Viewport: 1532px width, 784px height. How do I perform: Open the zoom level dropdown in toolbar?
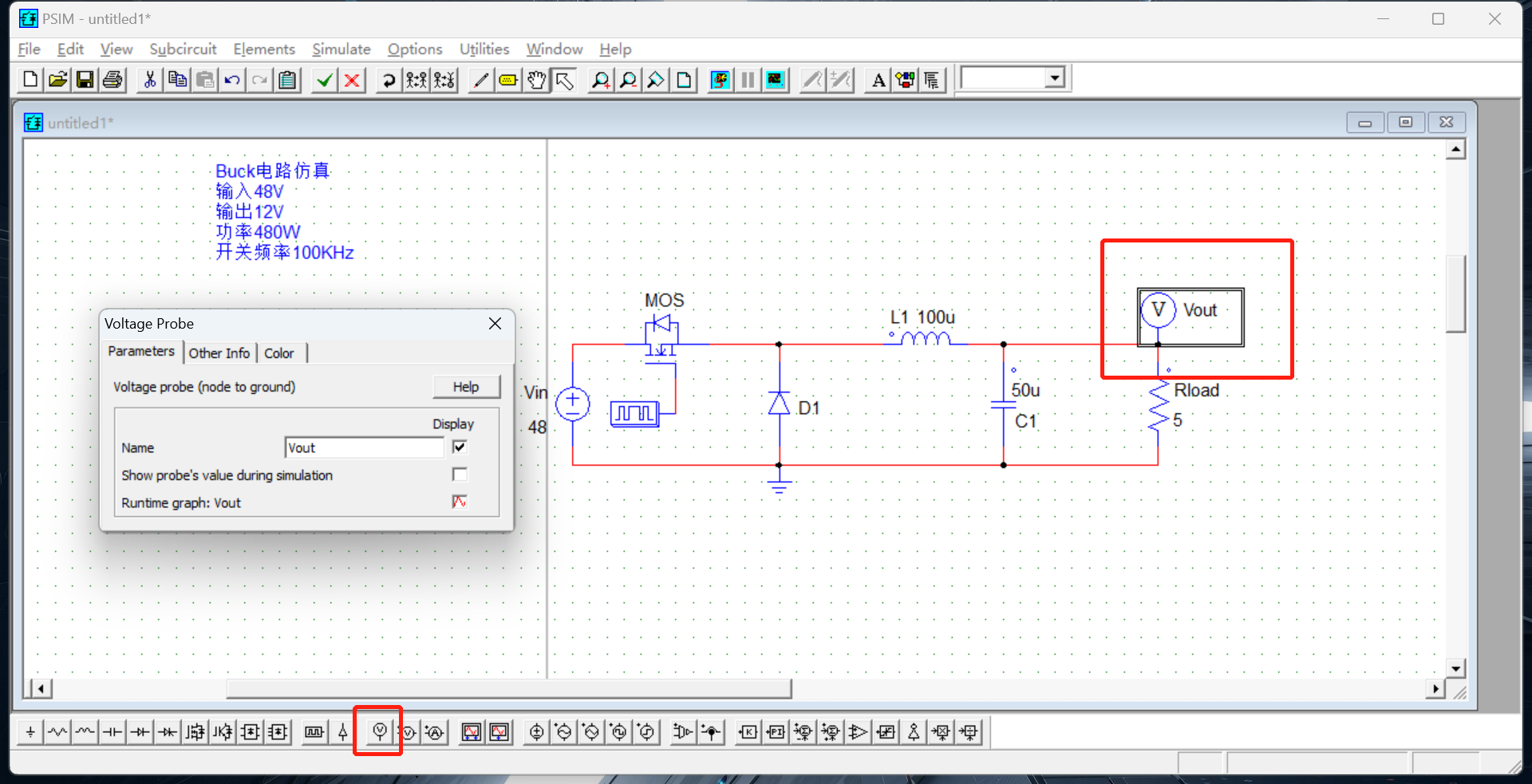1055,77
